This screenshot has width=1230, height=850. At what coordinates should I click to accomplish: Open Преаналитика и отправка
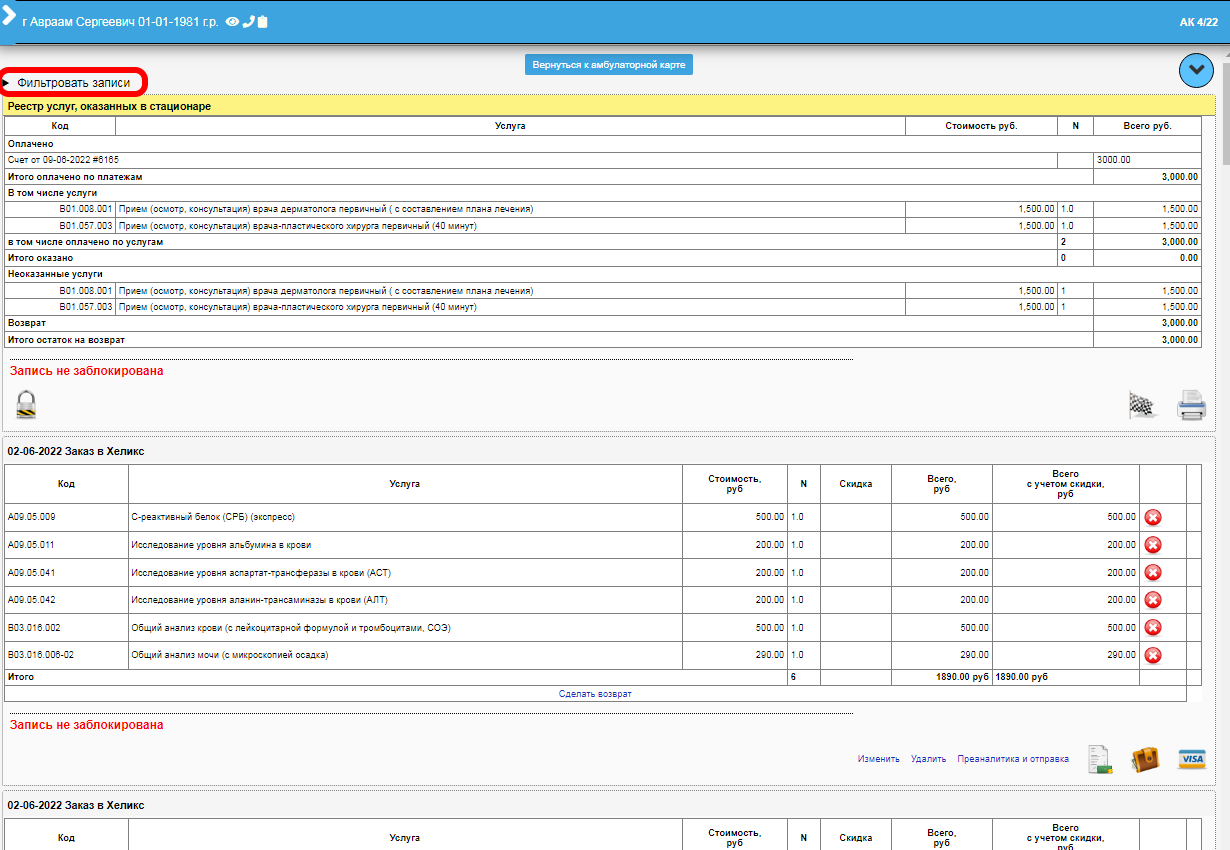pyautogui.click(x=1012, y=759)
